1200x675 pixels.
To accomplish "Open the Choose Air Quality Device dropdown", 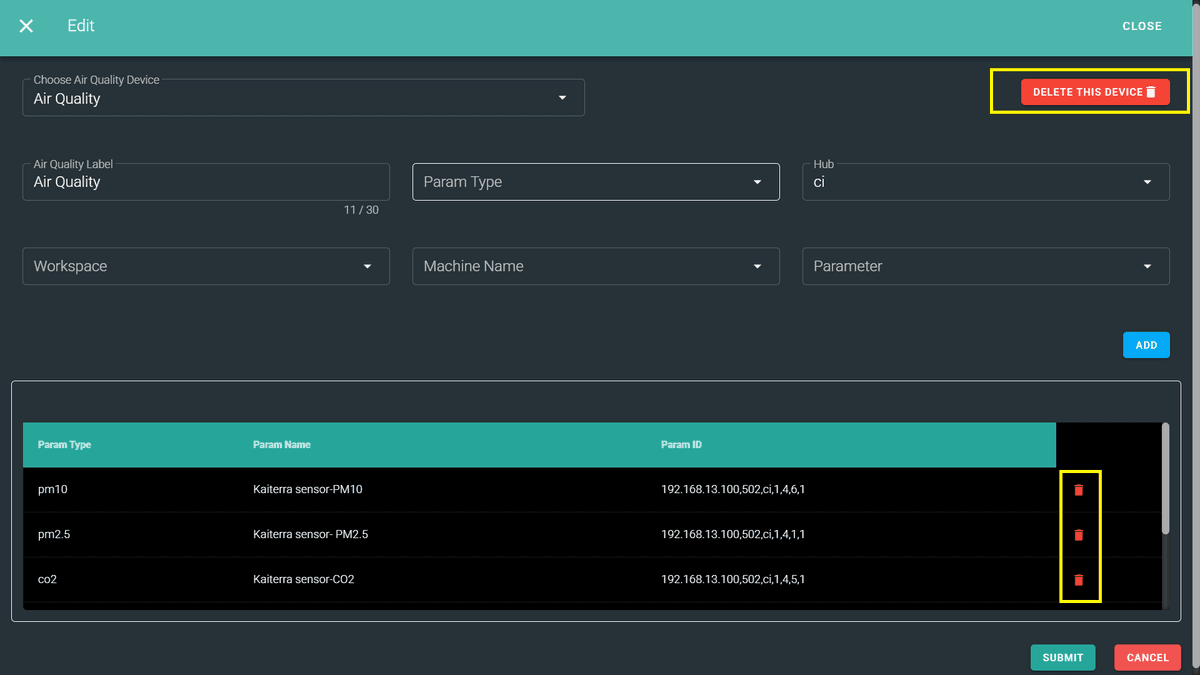I will pos(303,98).
